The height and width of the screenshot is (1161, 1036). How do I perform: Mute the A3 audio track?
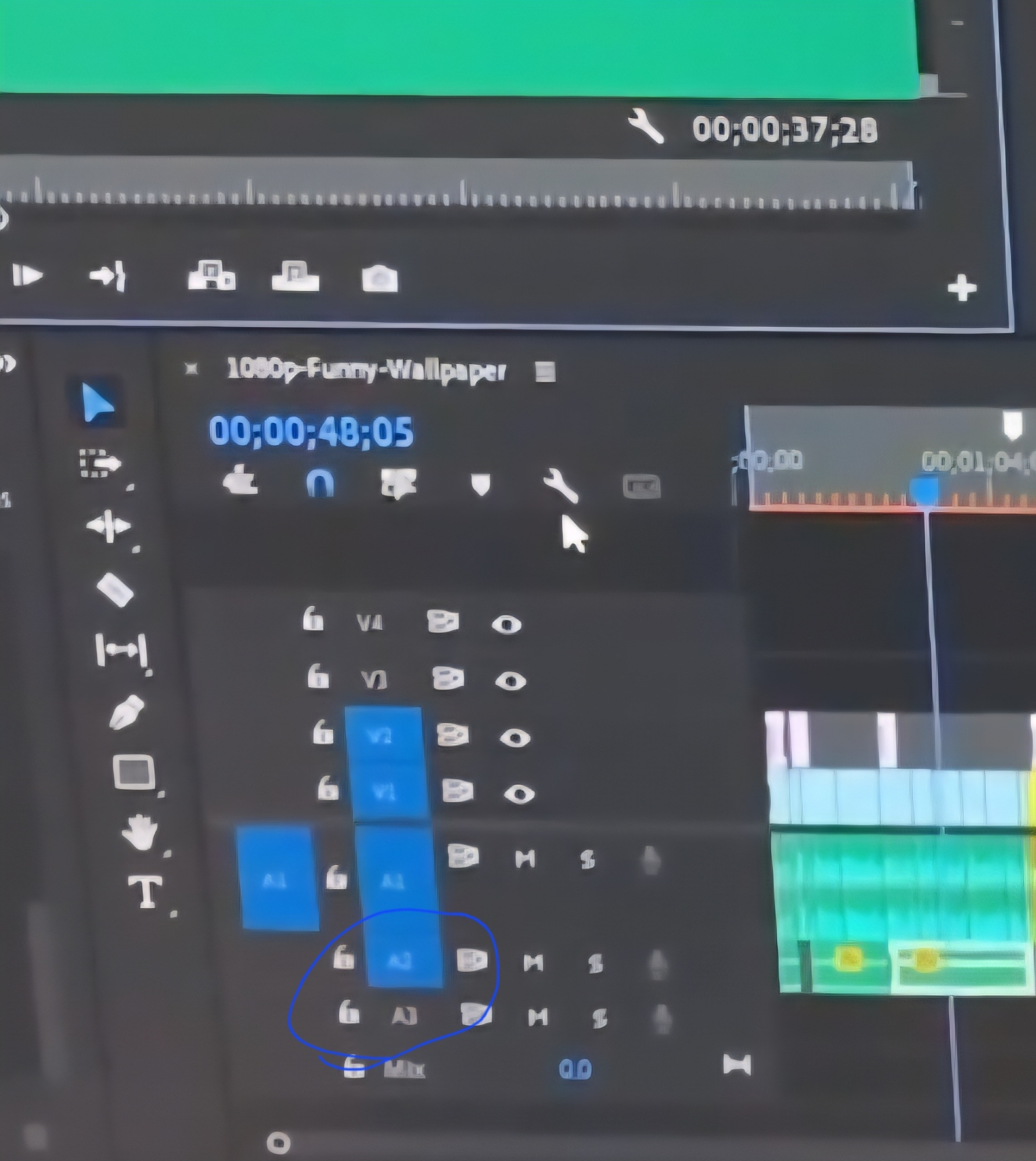coord(538,1017)
